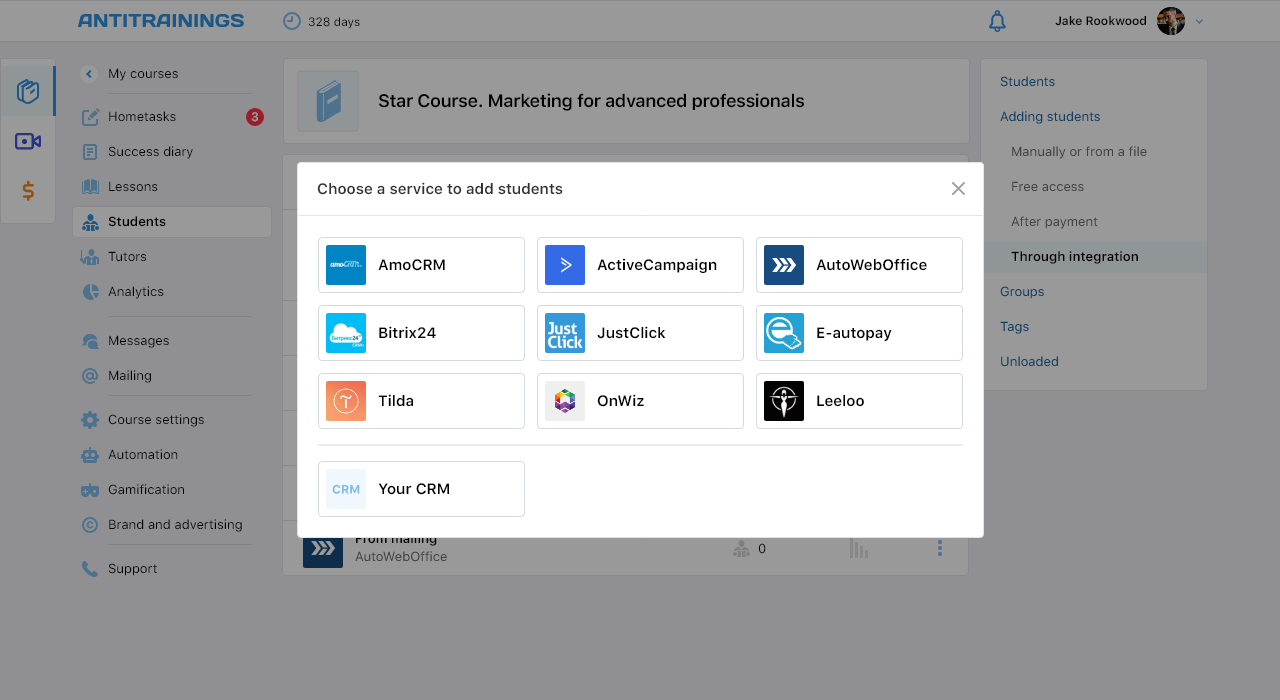Image resolution: width=1280 pixels, height=700 pixels.
Task: Click the Hometasks pencil icon
Action: pos(90,117)
